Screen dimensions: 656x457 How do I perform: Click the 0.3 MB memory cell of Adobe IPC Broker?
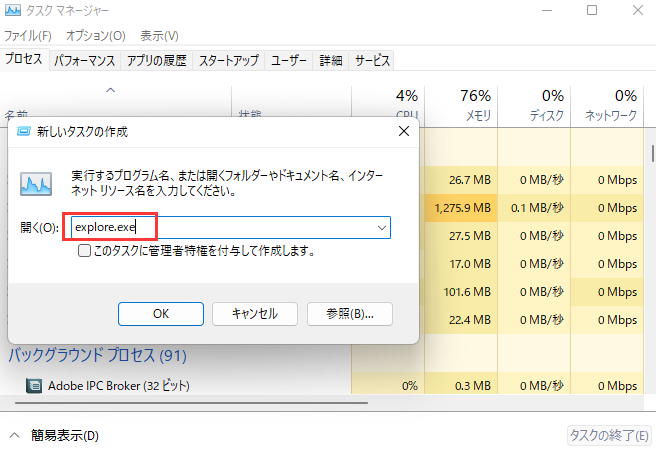tap(461, 385)
